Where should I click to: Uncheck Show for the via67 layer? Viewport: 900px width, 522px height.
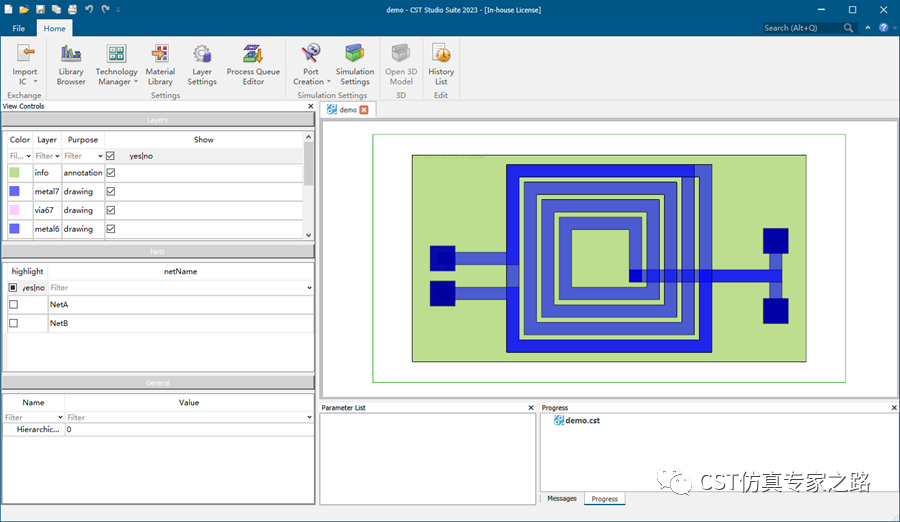pos(111,210)
